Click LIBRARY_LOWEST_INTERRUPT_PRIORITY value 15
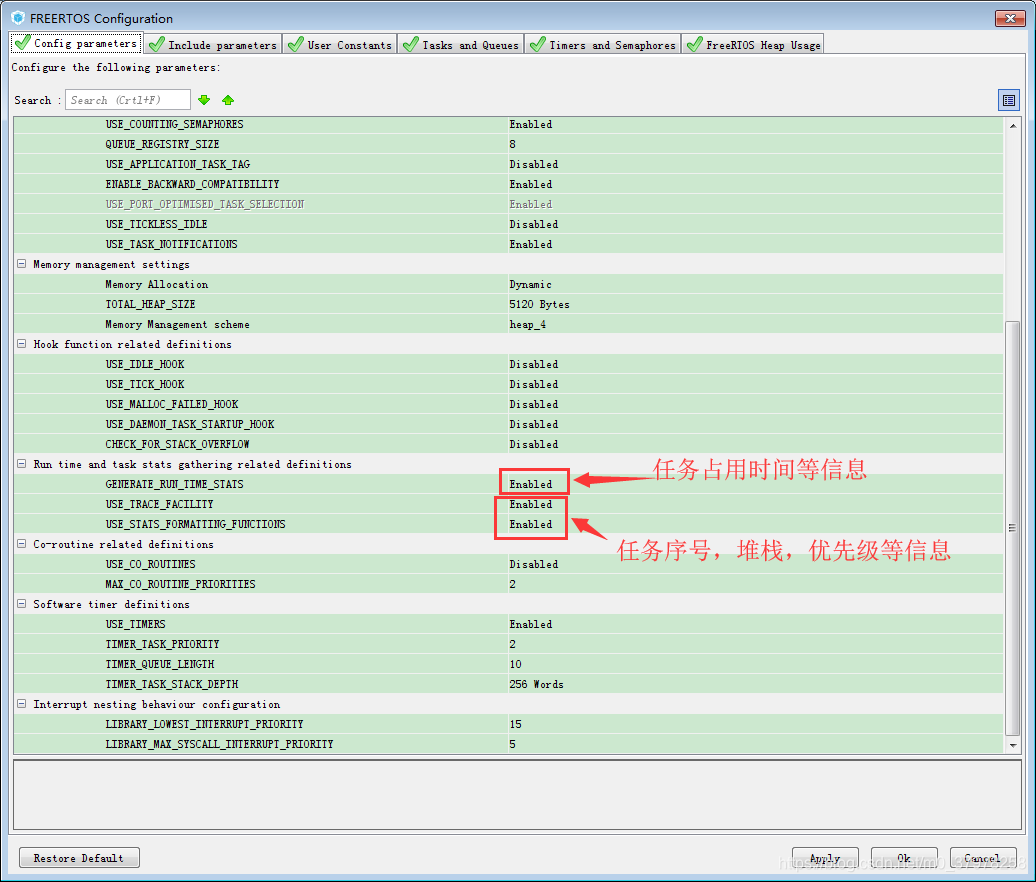The height and width of the screenshot is (882, 1036). 515,724
